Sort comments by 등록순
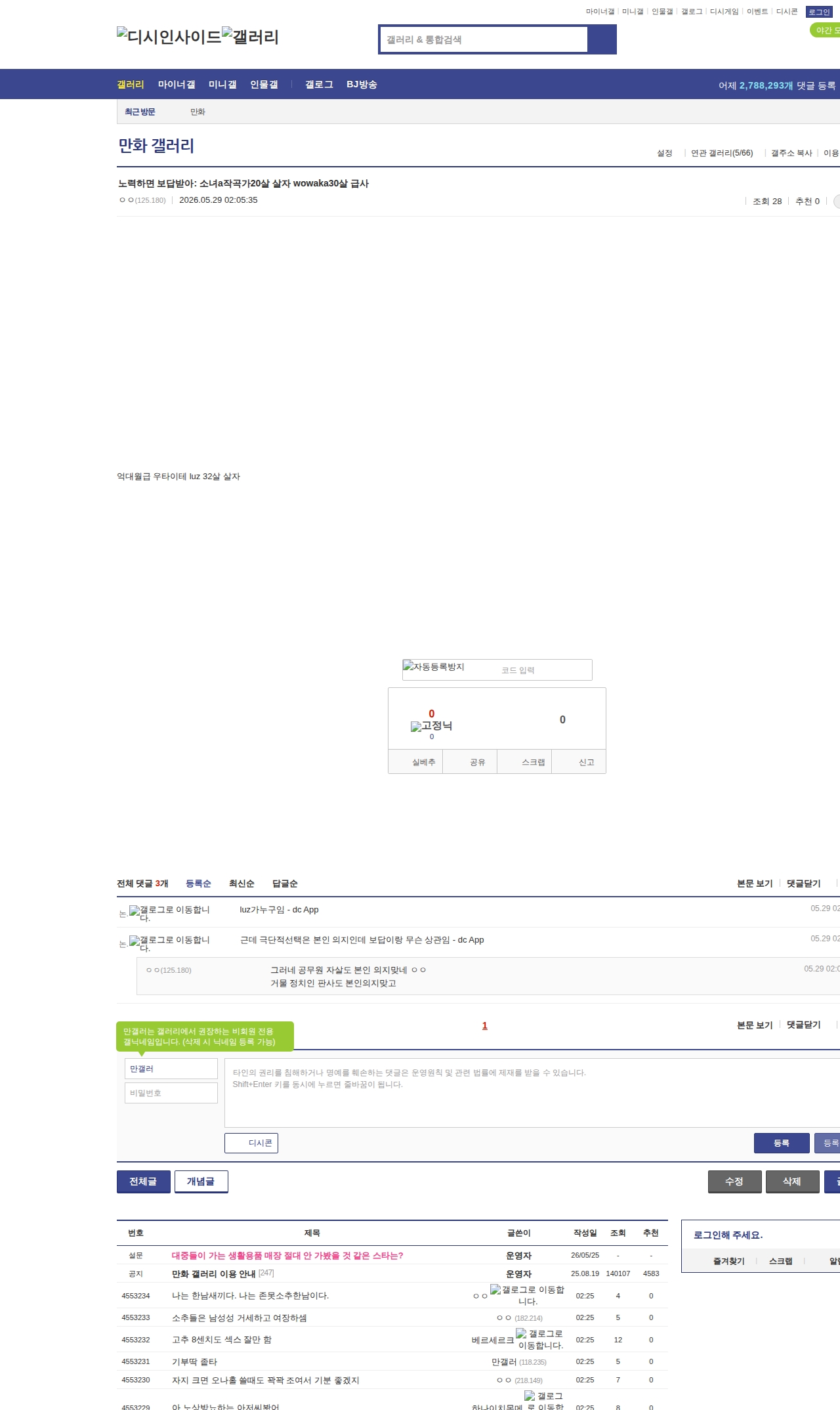The height and width of the screenshot is (1410, 840). 198,884
